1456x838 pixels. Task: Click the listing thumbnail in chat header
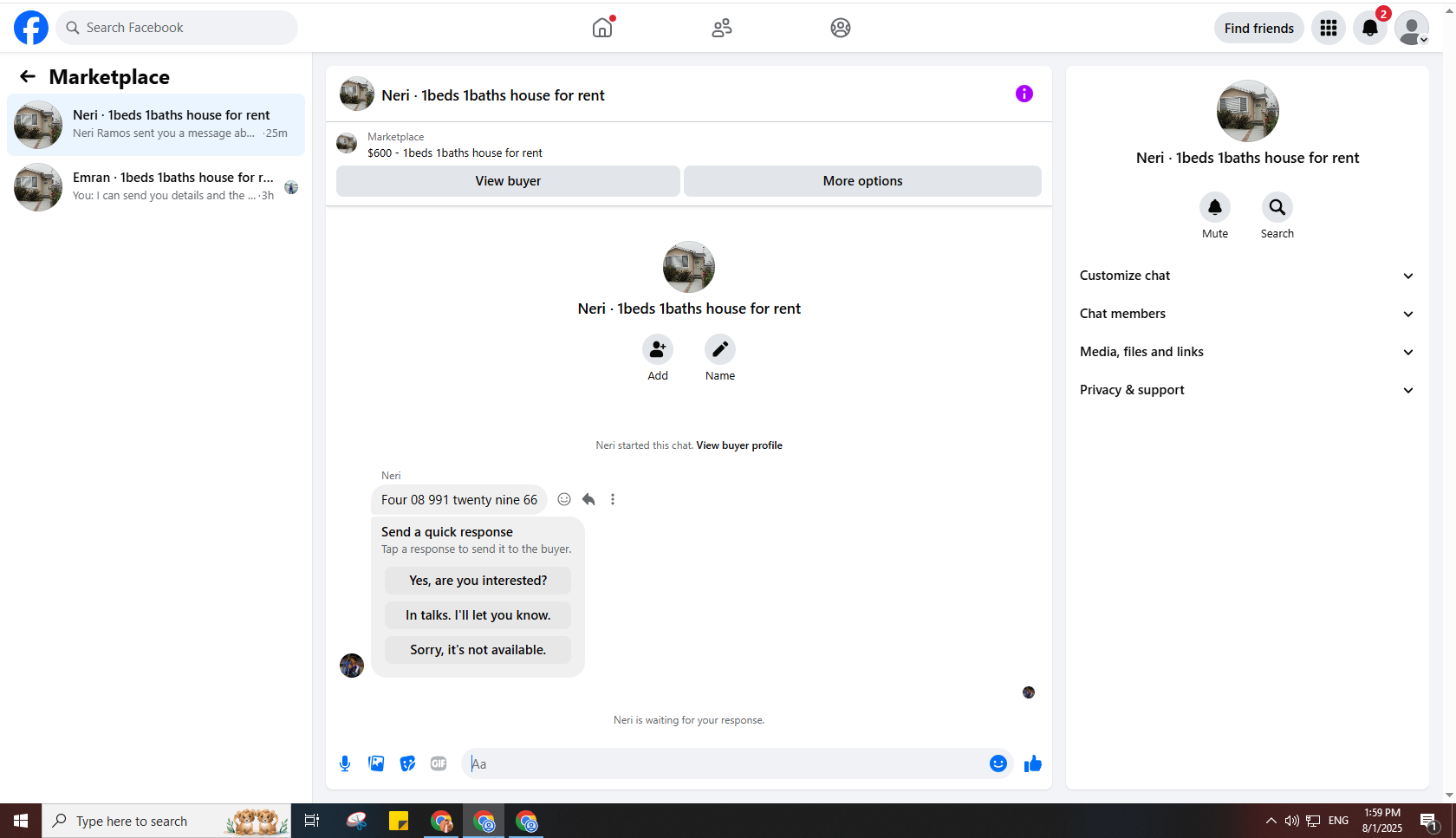[357, 94]
